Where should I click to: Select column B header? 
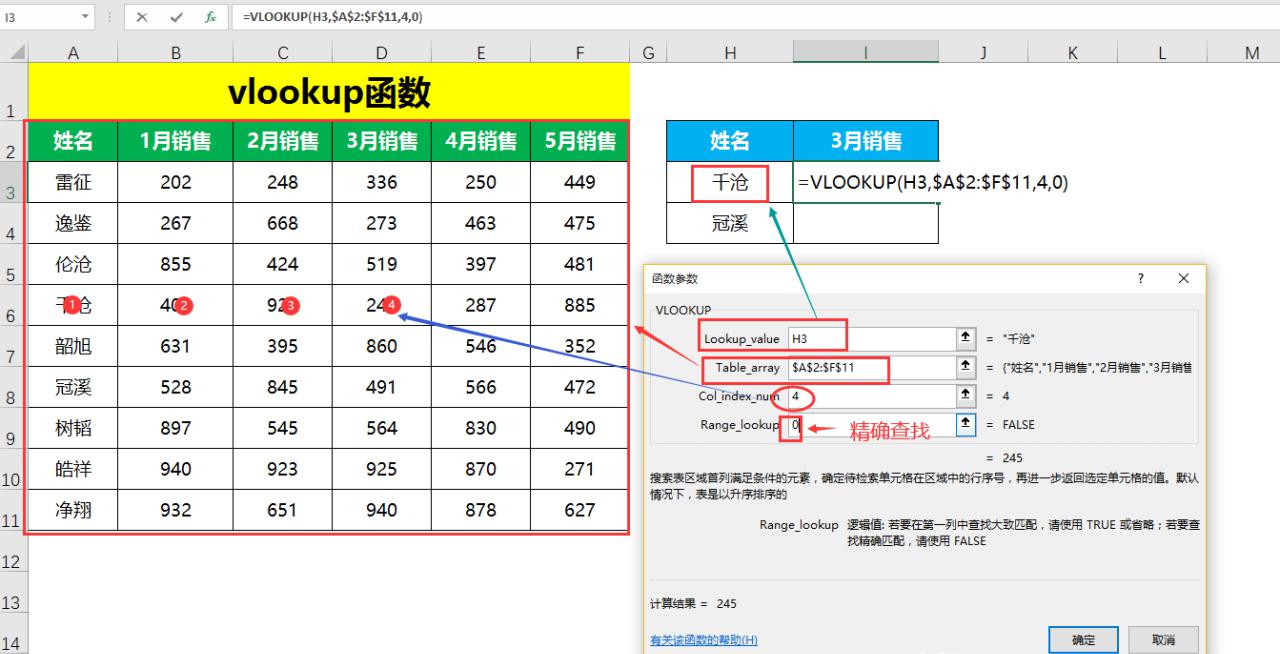(175, 54)
